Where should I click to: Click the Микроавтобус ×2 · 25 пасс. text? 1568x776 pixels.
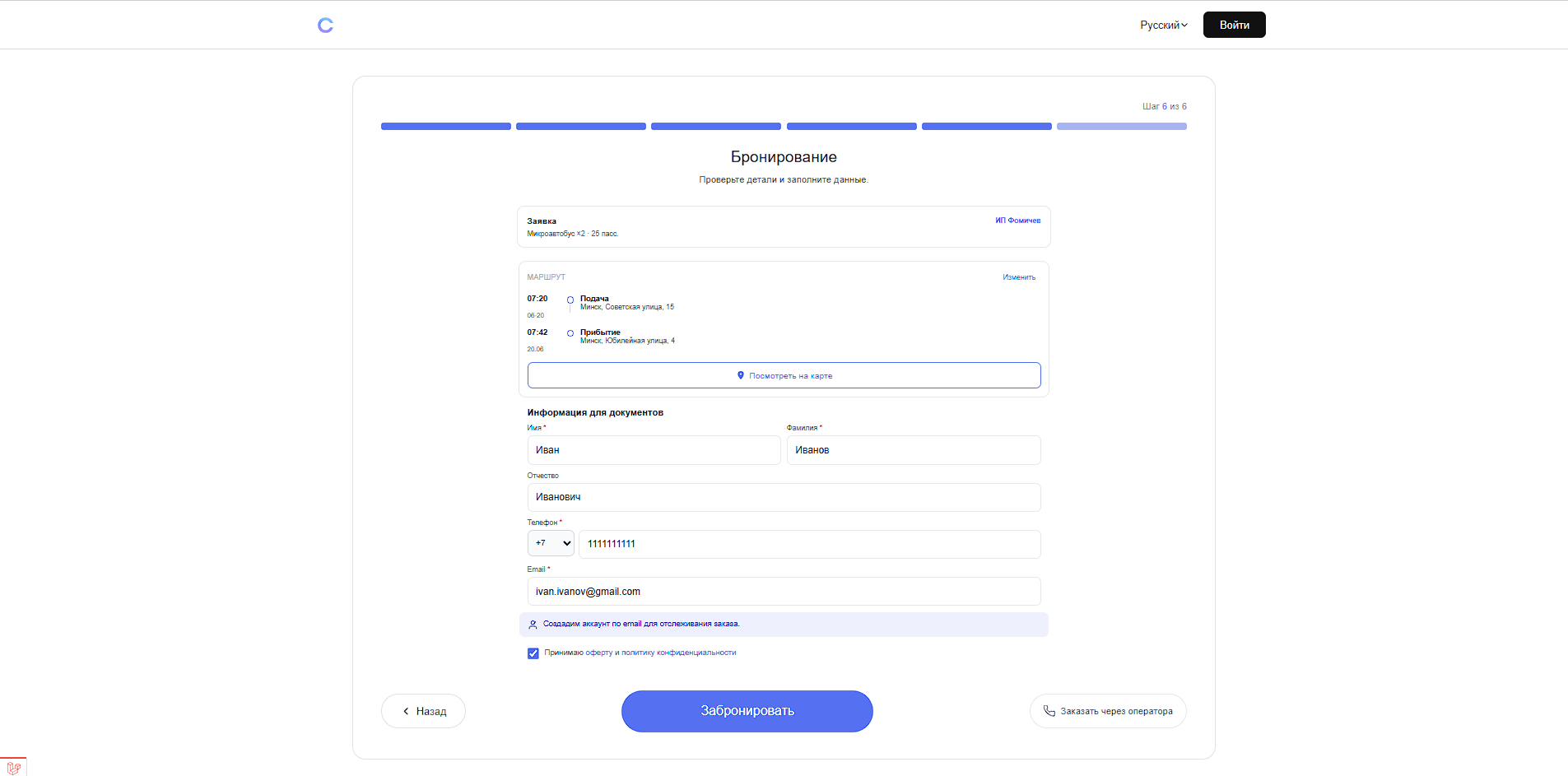[573, 234]
